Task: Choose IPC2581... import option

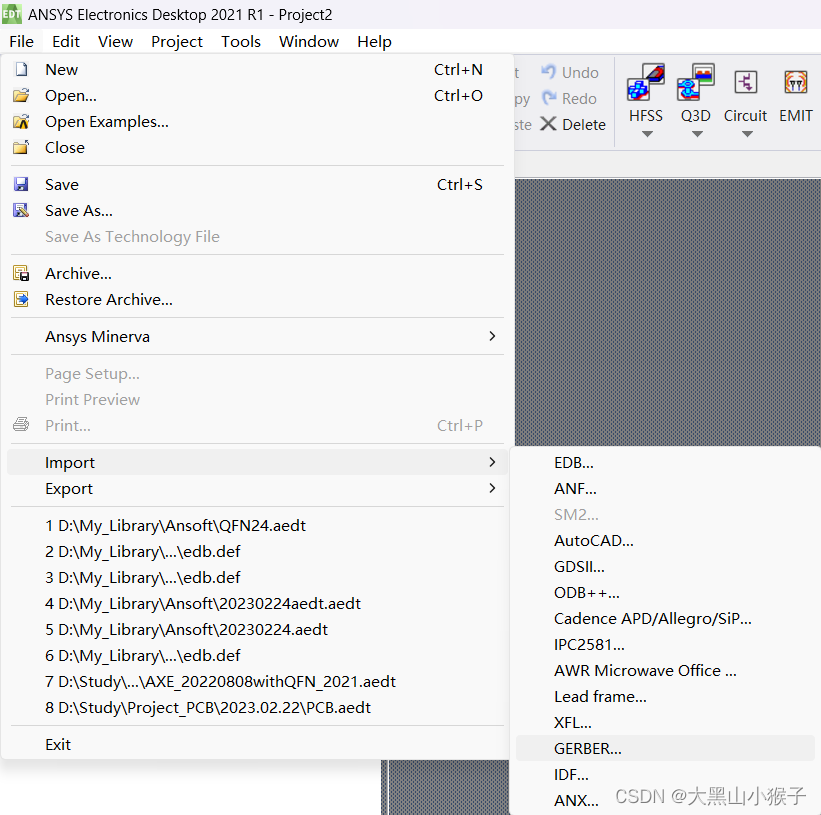Action: tap(665, 644)
